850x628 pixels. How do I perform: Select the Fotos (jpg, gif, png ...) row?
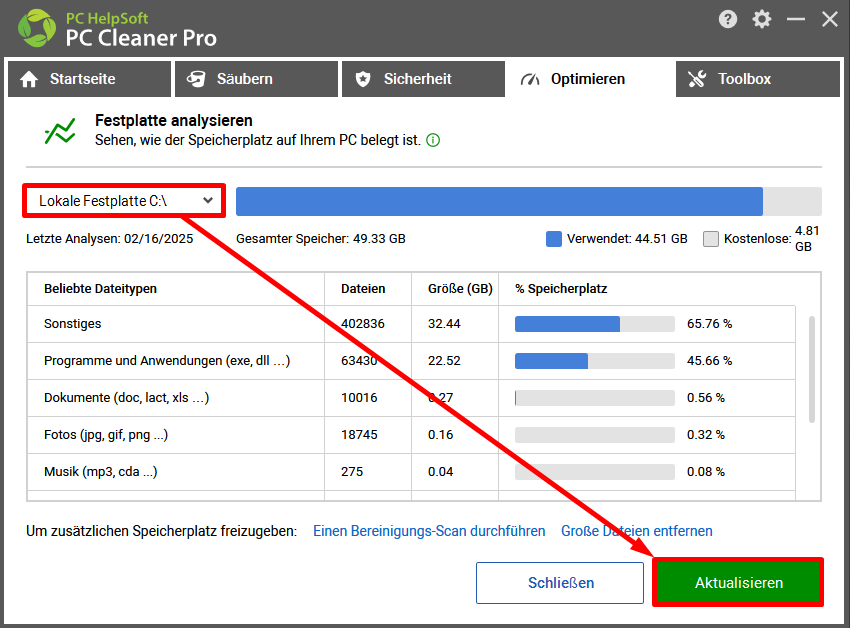pyautogui.click(x=411, y=435)
